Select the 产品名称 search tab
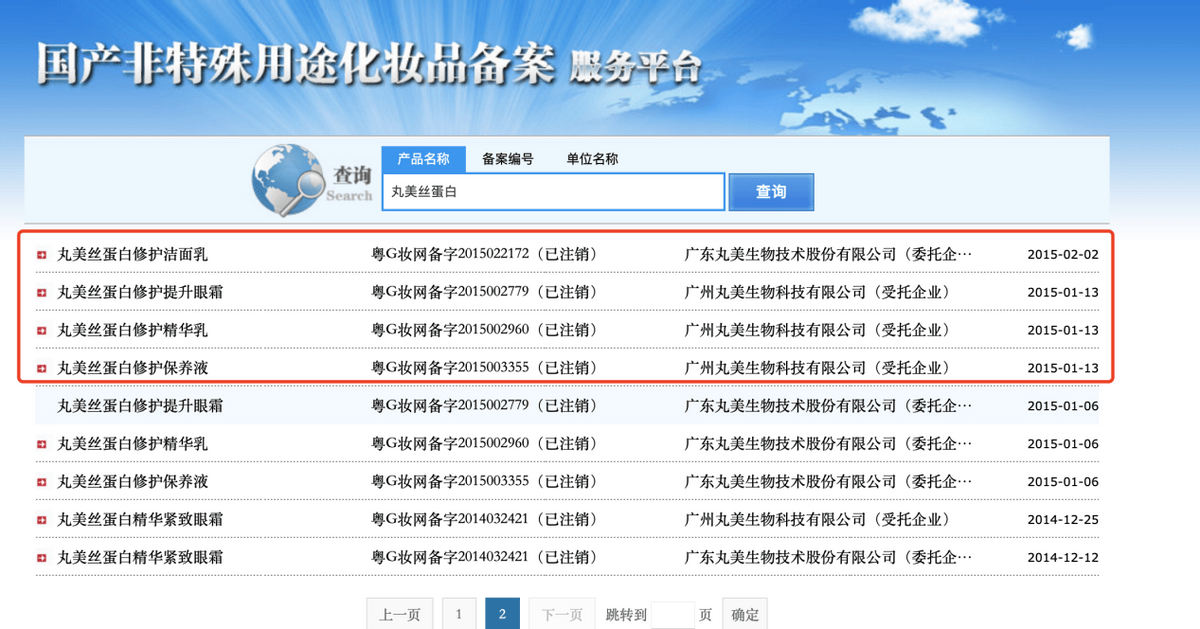 point(423,159)
